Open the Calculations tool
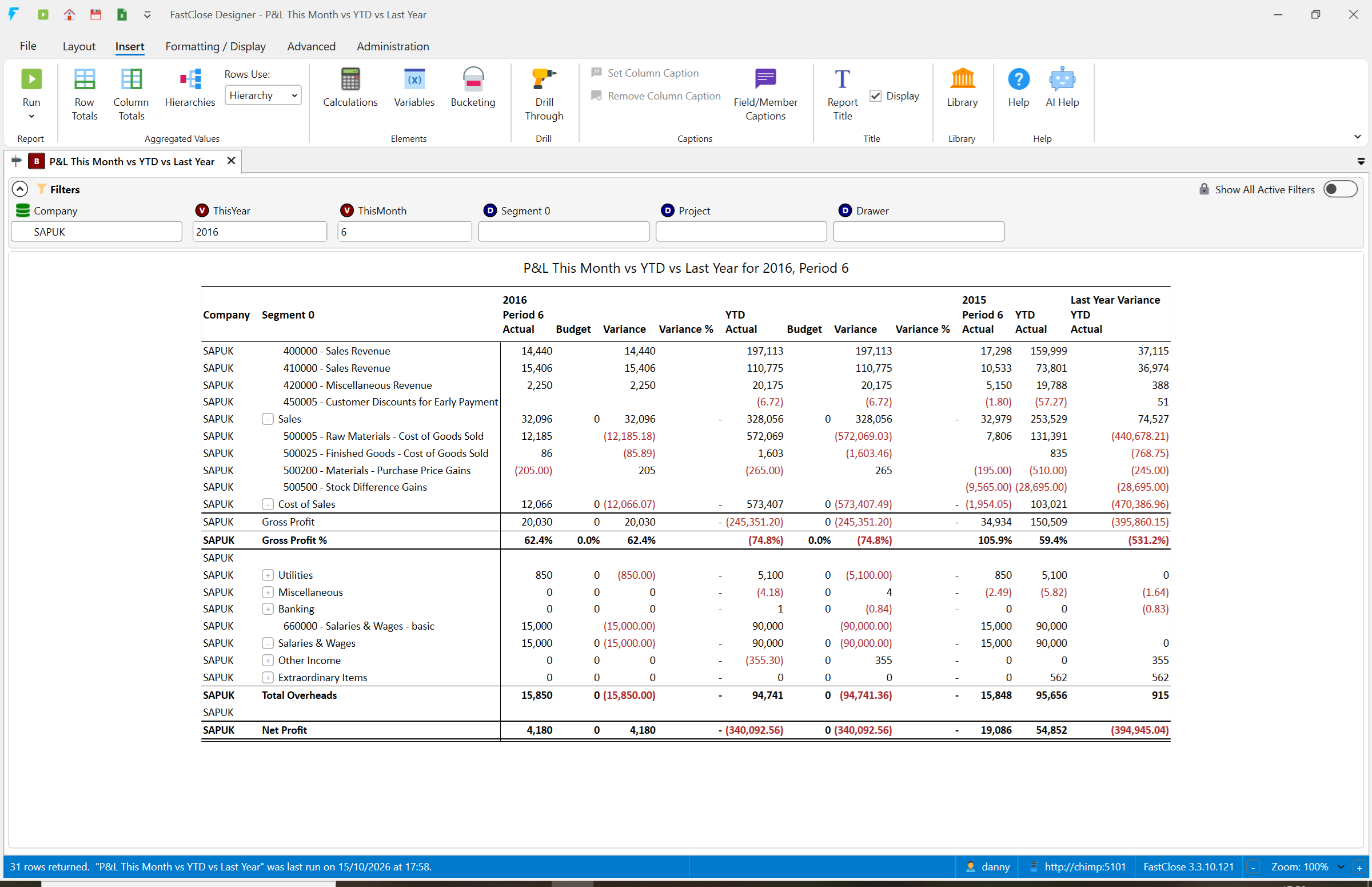 (350, 79)
